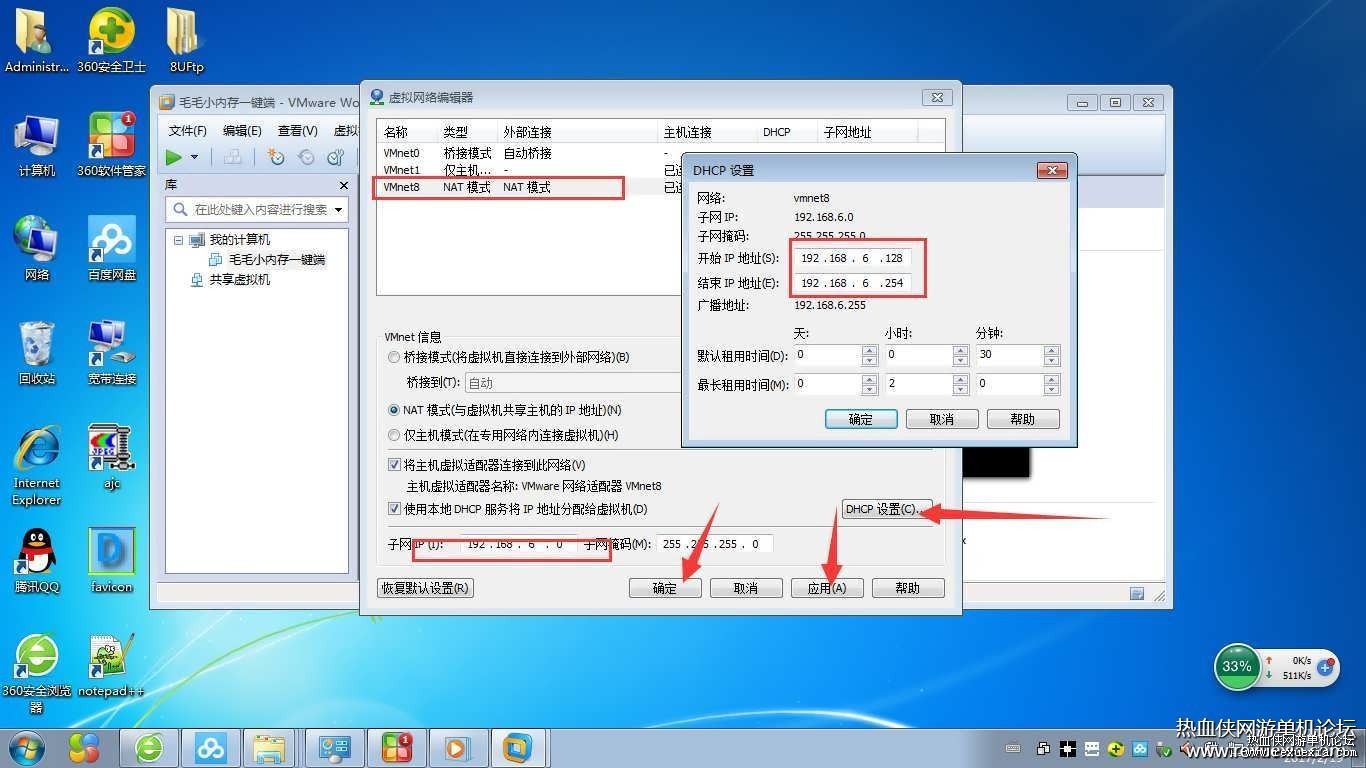Screen dimensions: 1366x768
Task: Select the 仅主机模式 radio button
Action: click(x=394, y=435)
